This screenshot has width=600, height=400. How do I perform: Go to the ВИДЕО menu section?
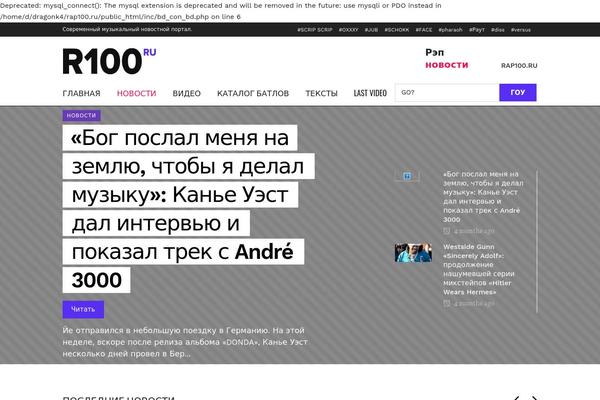(x=187, y=93)
